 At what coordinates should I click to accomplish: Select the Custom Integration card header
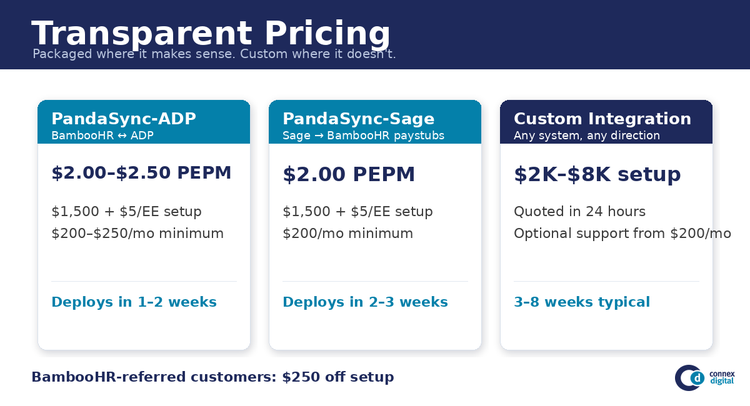(x=606, y=122)
